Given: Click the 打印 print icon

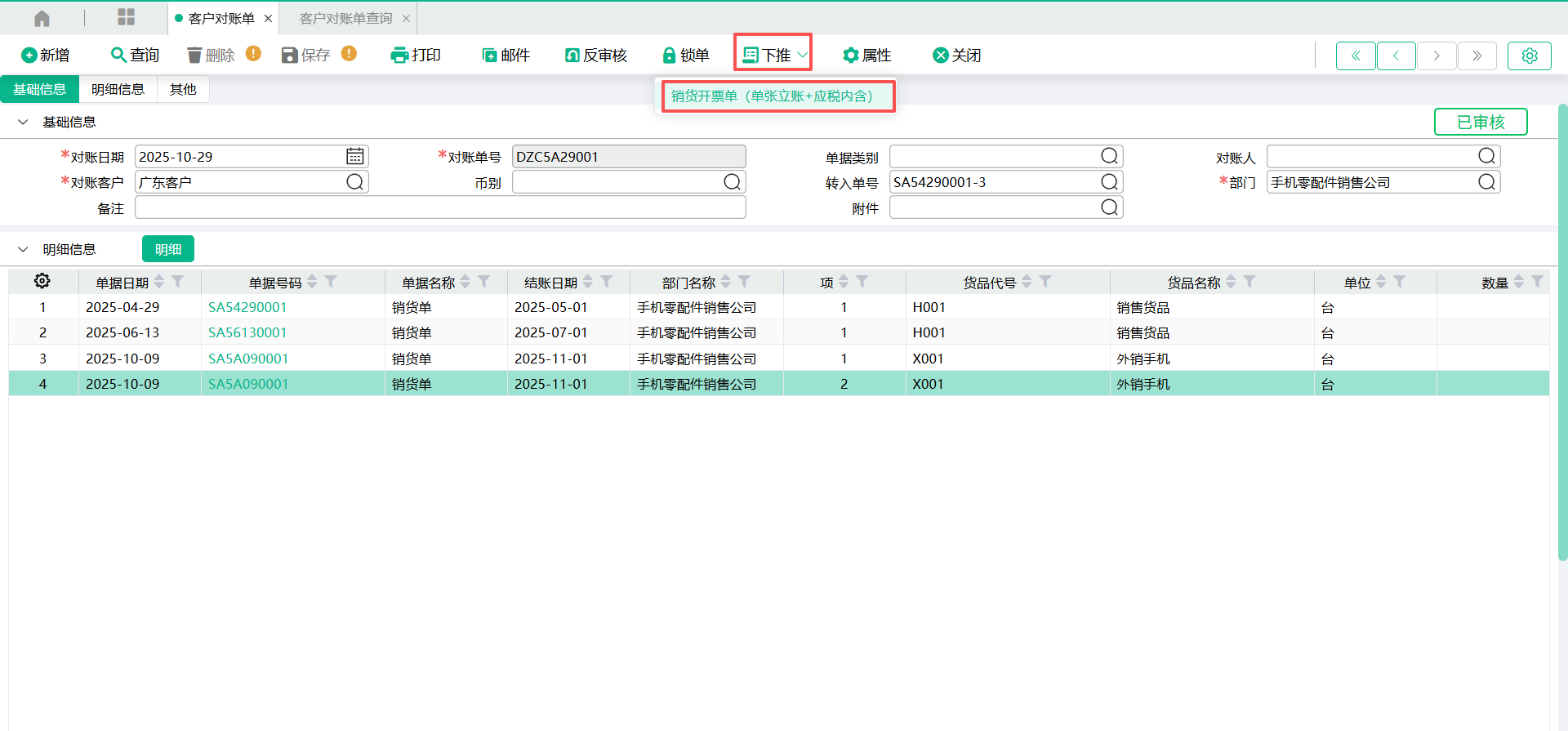Looking at the screenshot, I should tap(399, 55).
